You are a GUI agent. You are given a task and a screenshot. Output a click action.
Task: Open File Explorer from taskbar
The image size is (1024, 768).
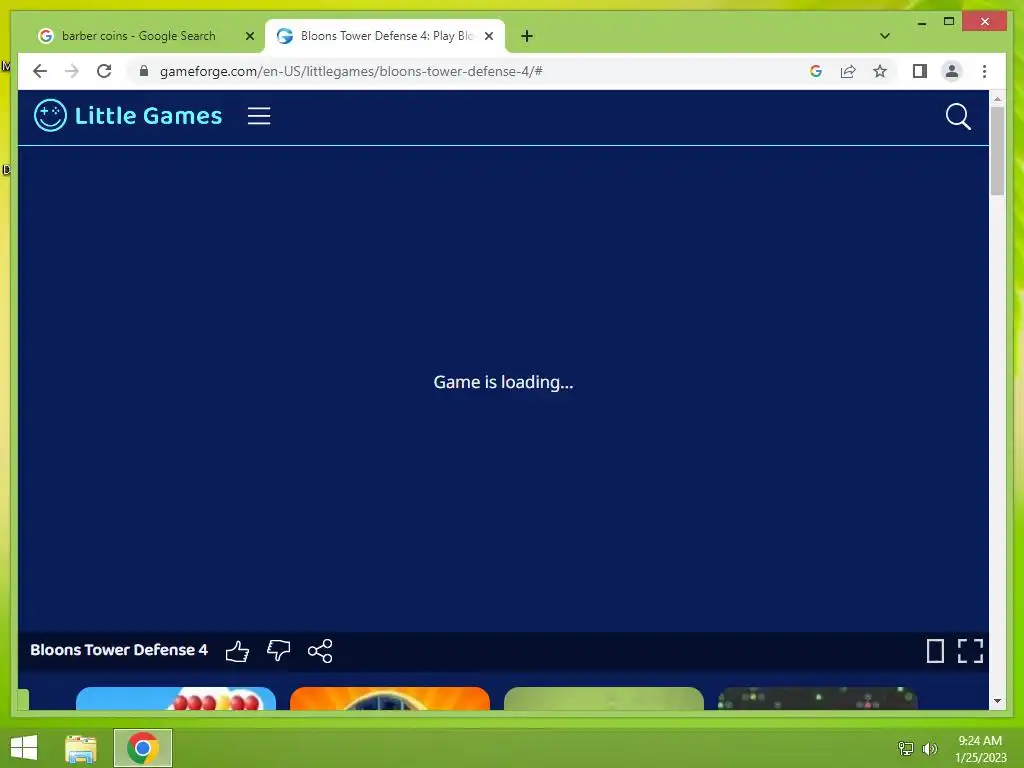coord(81,748)
